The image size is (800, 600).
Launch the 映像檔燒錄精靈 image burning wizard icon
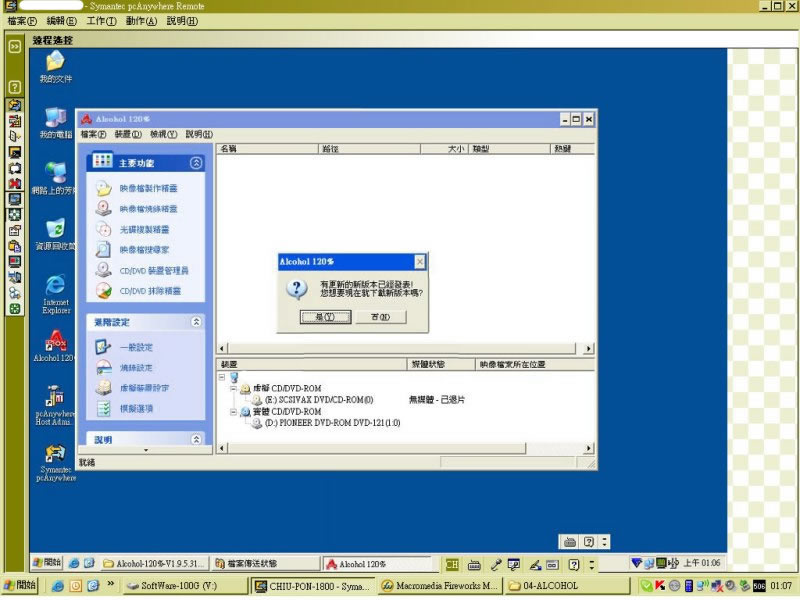(104, 209)
